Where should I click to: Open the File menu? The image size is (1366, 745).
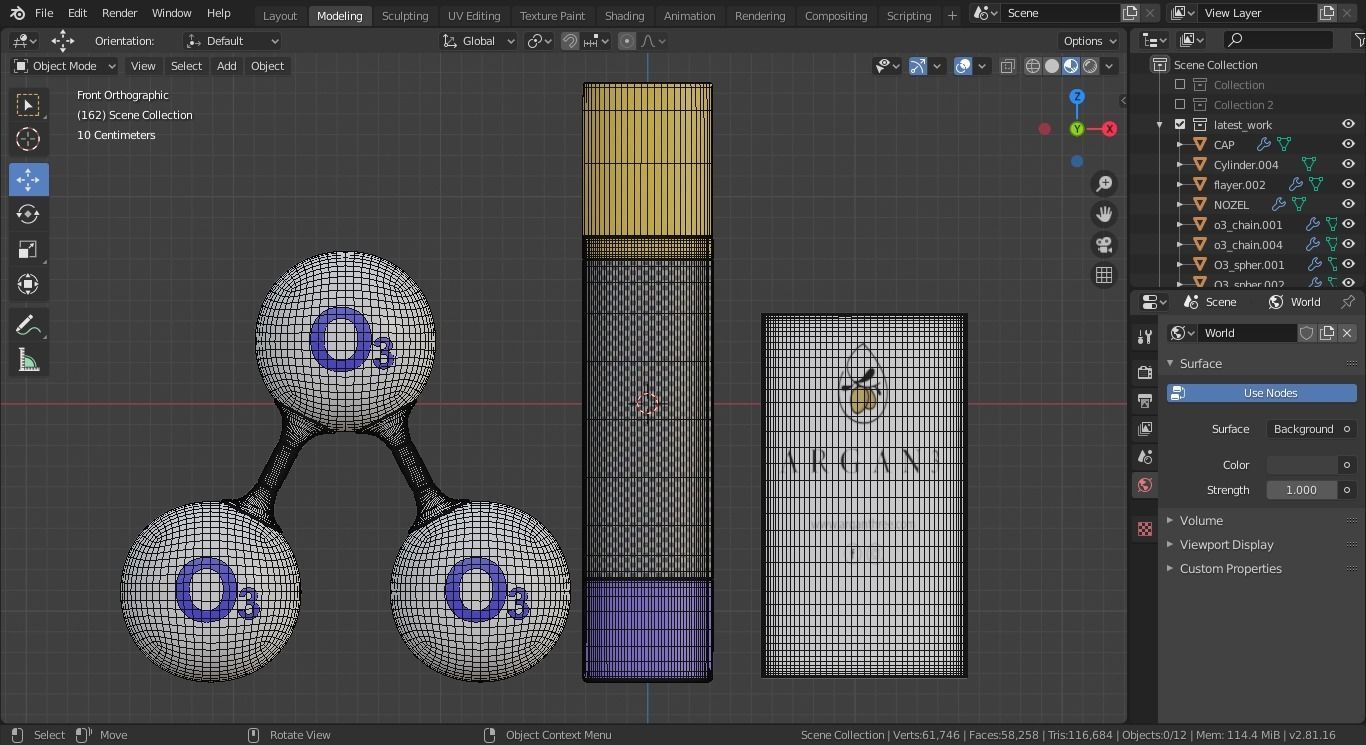pos(44,14)
